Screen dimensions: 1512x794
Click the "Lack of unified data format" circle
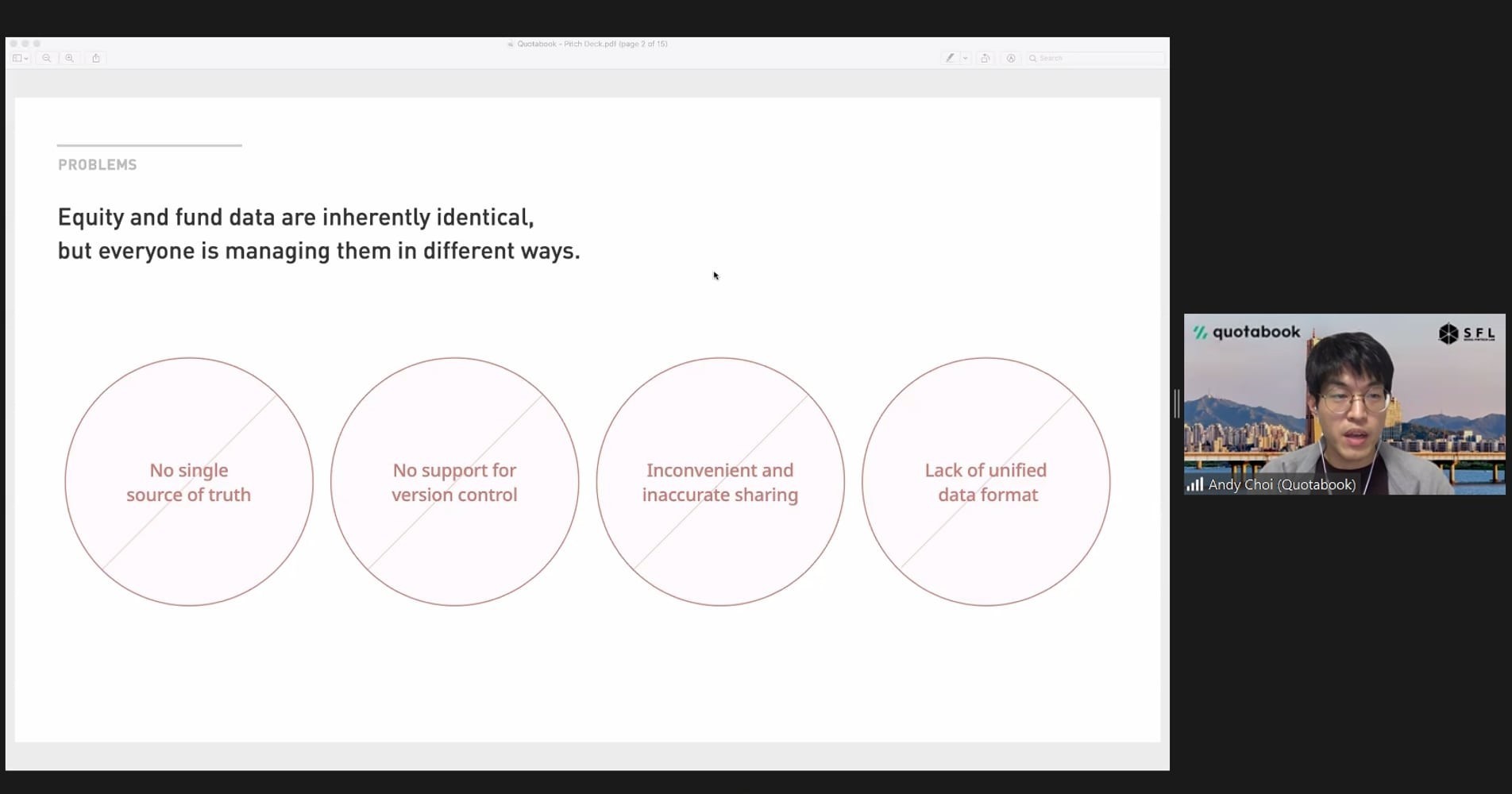985,482
